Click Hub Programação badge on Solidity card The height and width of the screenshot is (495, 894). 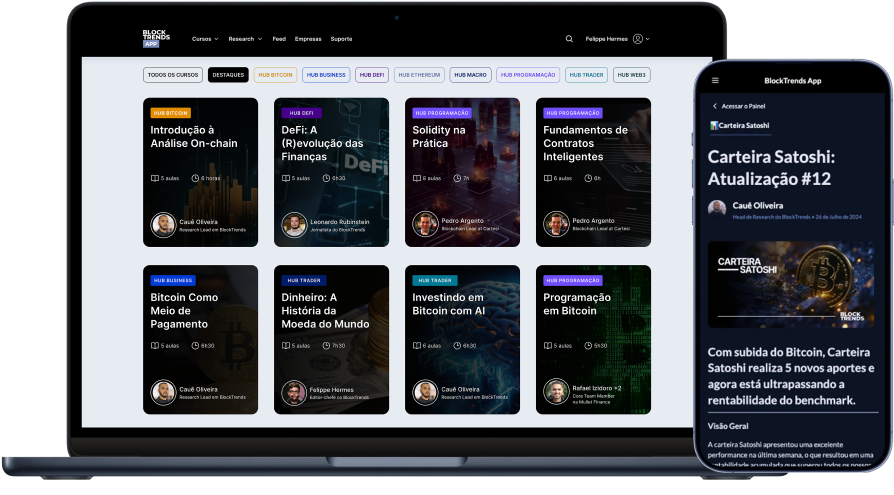(x=442, y=113)
